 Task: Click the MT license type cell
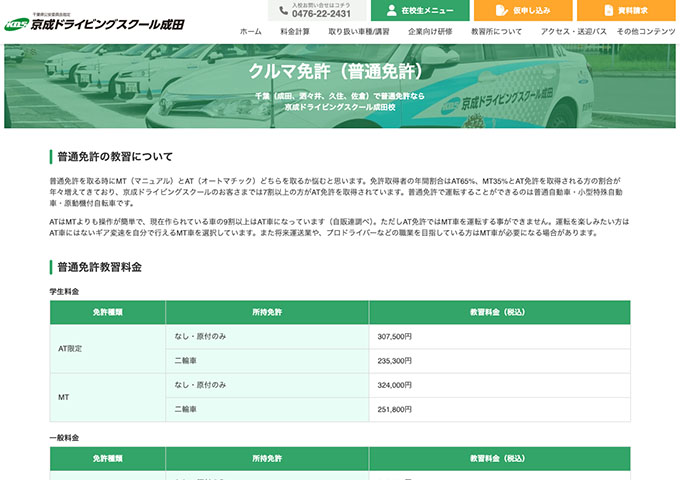(108, 397)
